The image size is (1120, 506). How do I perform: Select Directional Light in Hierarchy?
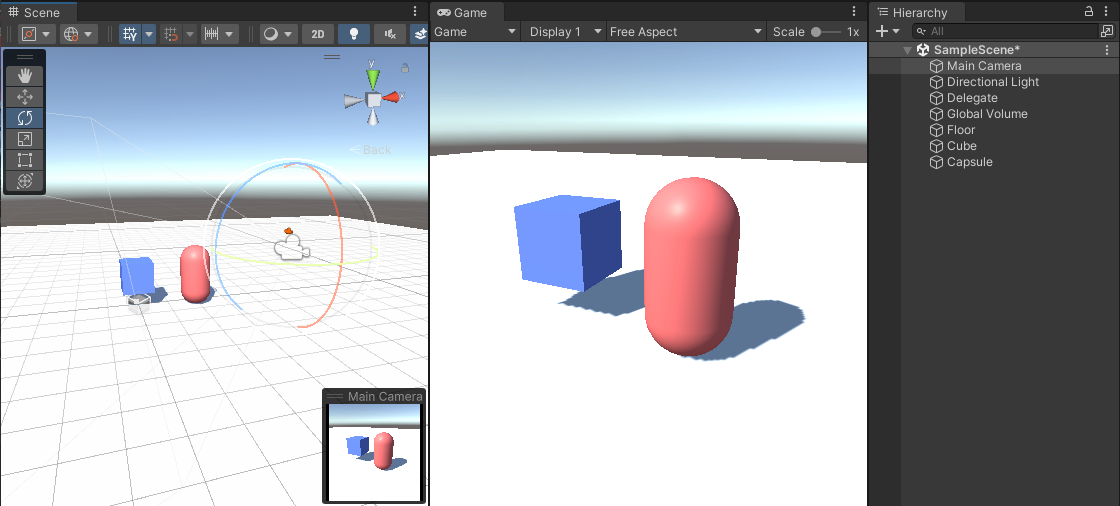(x=994, y=81)
